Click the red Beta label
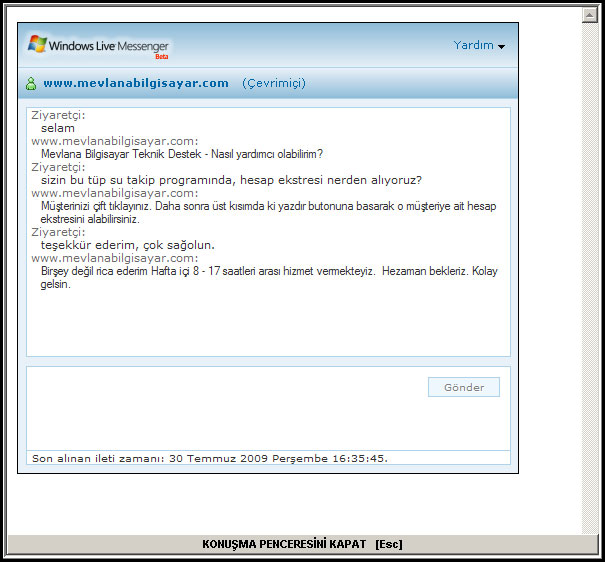This screenshot has height=562, width=605. [162, 57]
